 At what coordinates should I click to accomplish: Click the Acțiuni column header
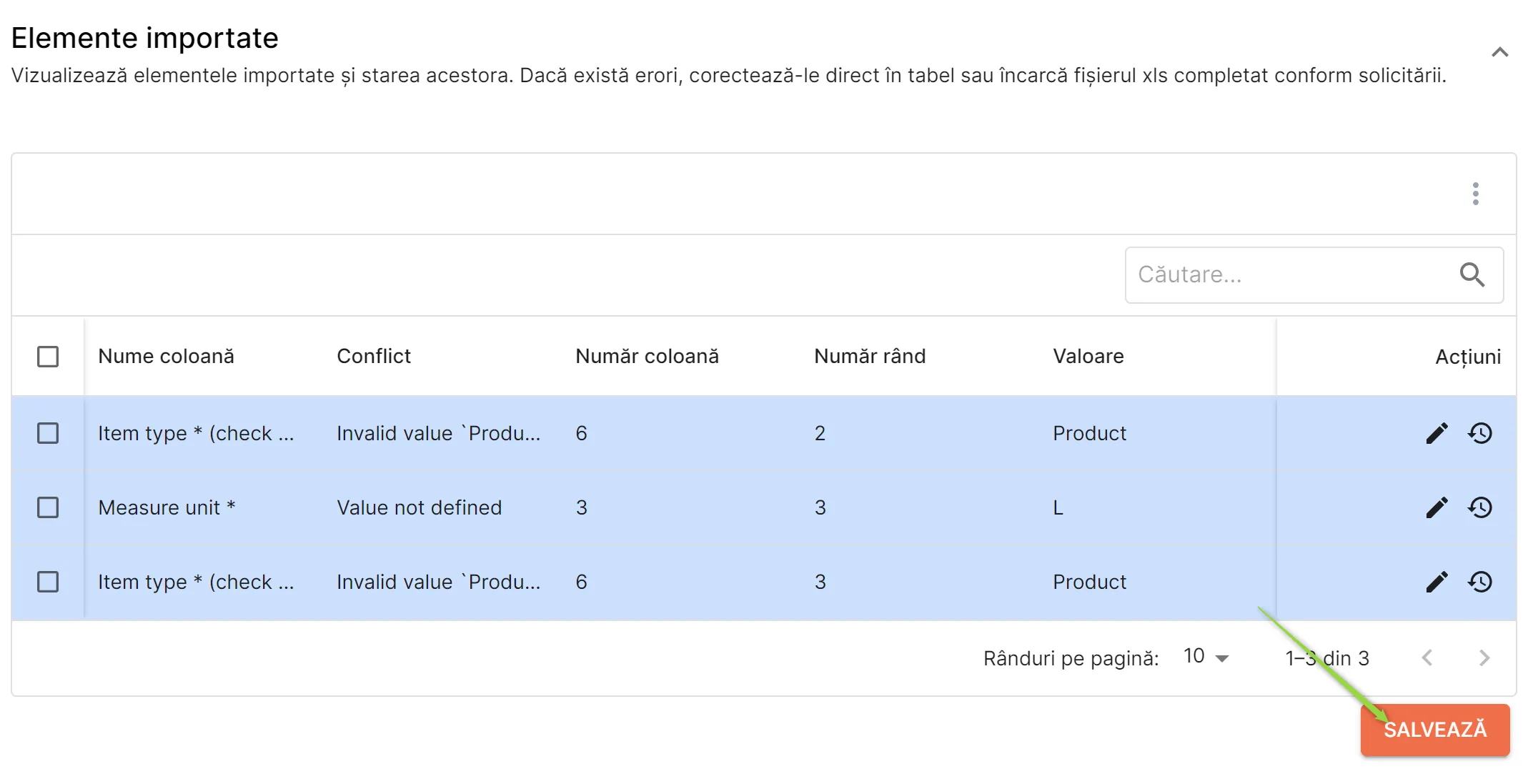[1468, 357]
